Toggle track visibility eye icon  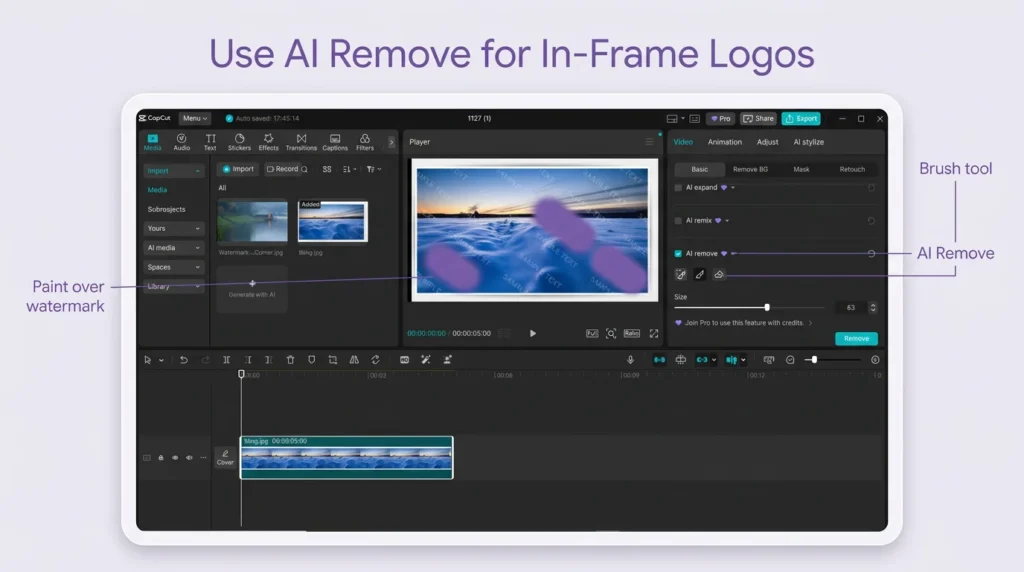(175, 458)
